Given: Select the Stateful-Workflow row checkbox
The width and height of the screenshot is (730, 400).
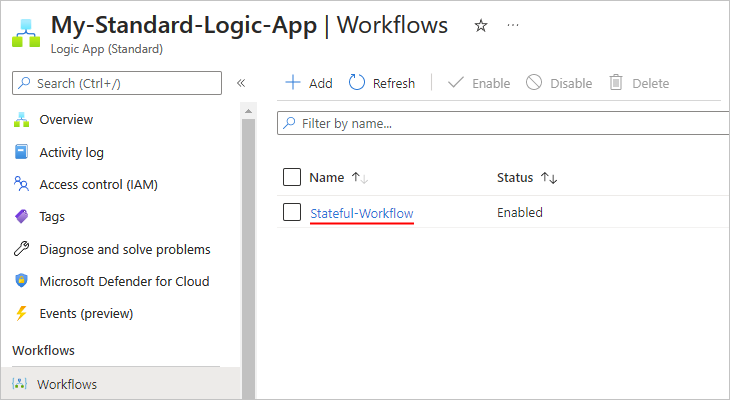Looking at the screenshot, I should (x=292, y=212).
